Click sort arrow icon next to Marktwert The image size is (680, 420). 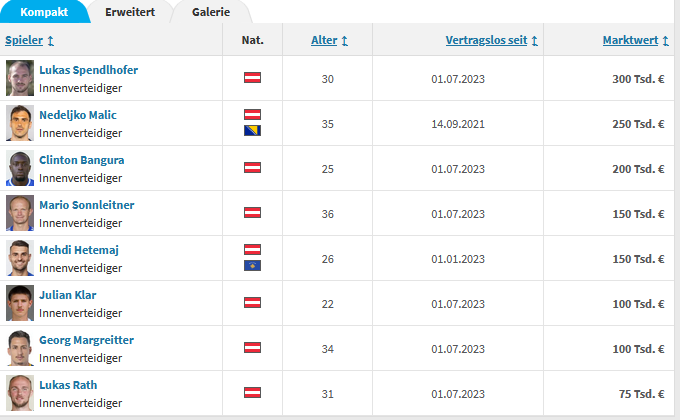(x=665, y=41)
